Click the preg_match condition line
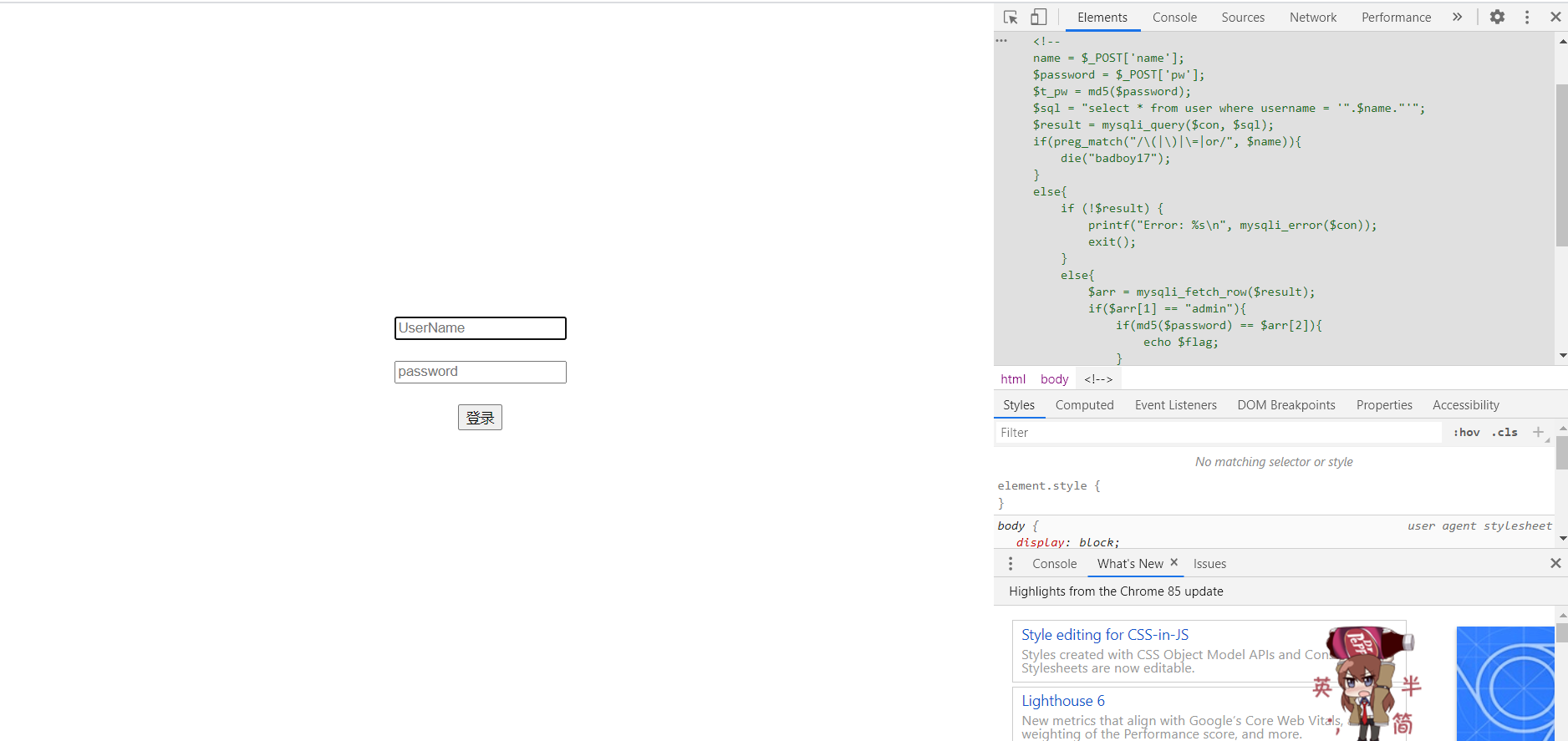 1167,141
